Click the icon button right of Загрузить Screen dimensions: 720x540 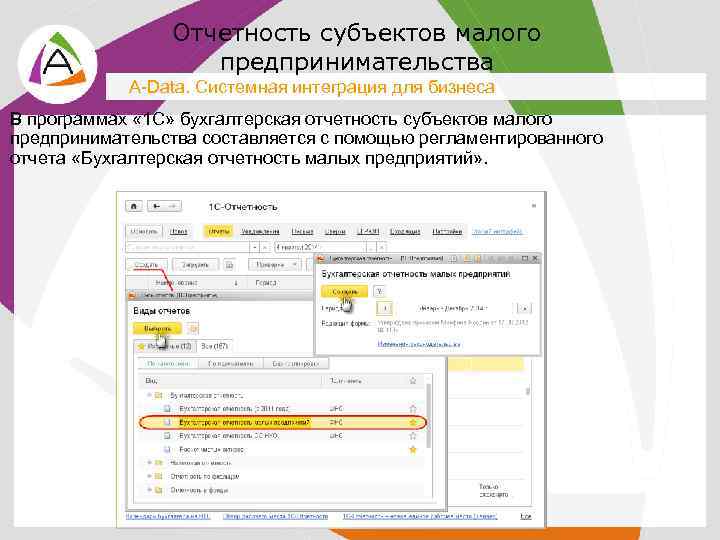(x=229, y=265)
